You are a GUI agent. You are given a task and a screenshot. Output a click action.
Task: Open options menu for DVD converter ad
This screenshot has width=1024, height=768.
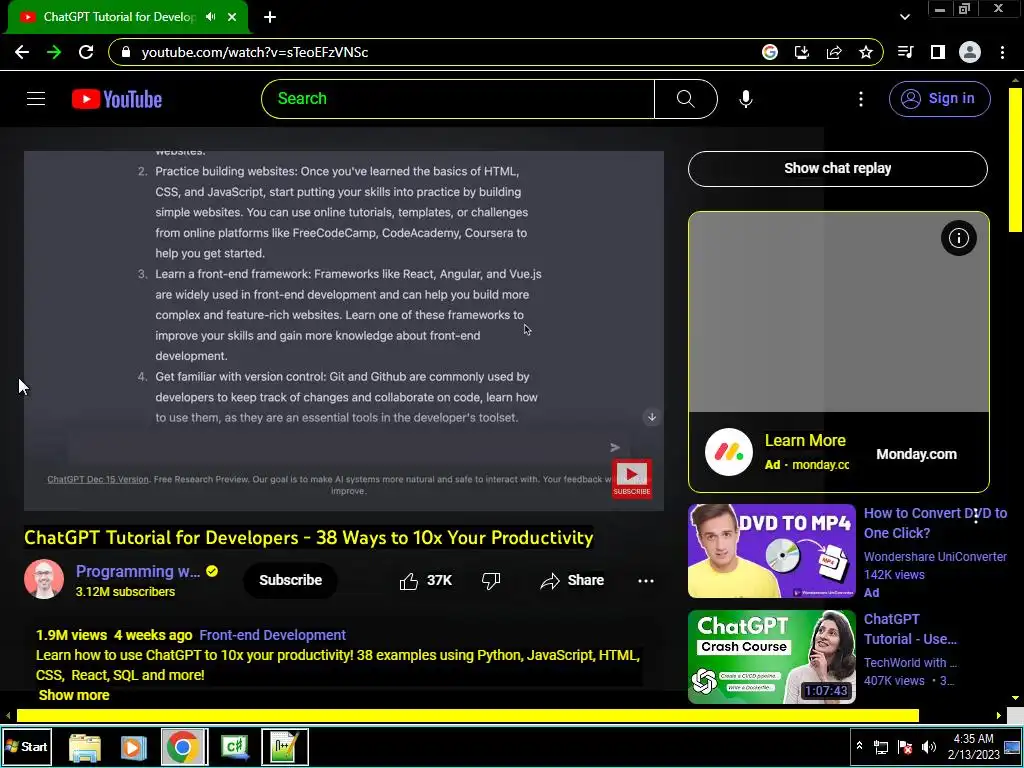click(x=976, y=517)
